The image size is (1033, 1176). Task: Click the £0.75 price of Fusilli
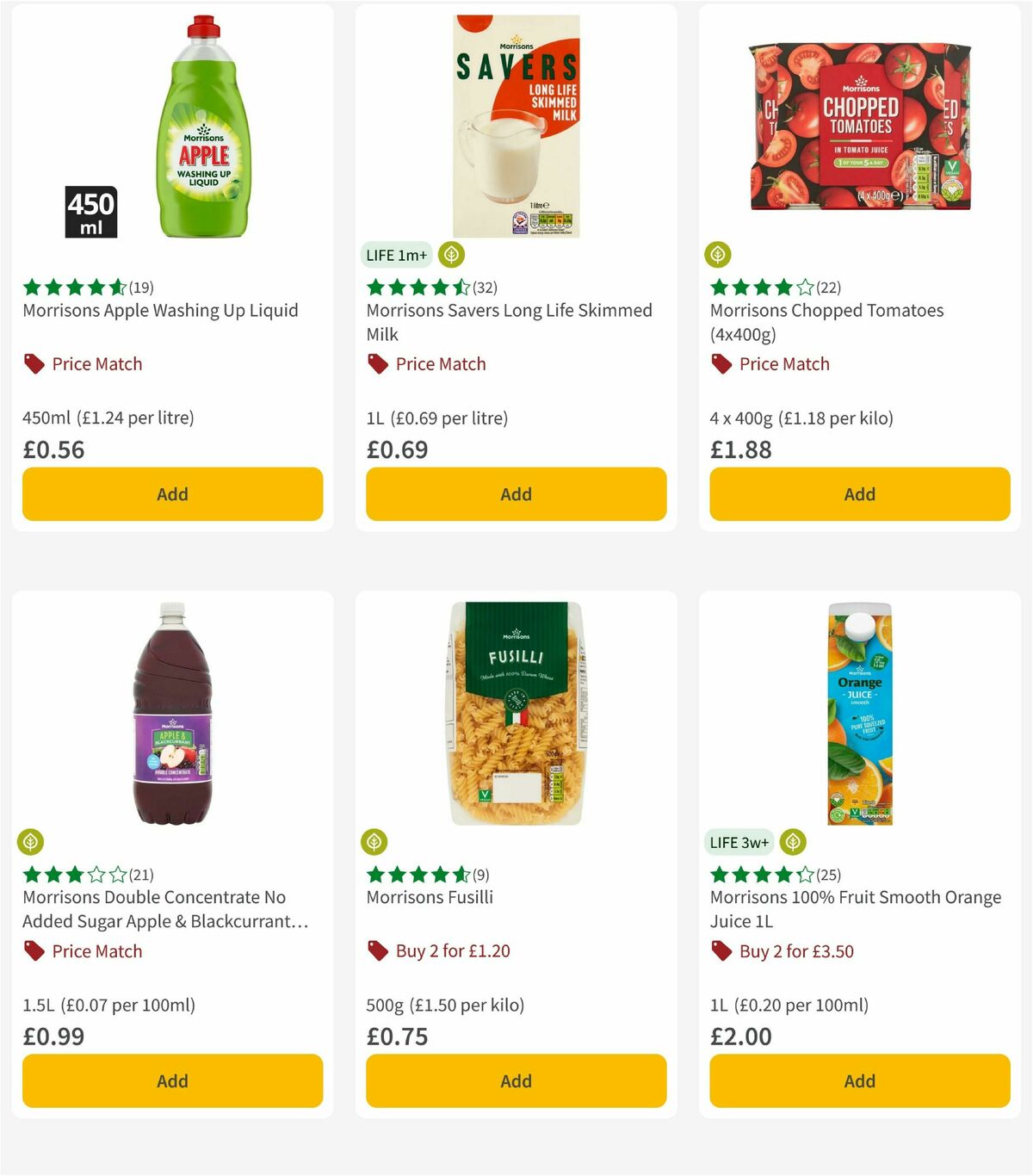(398, 1037)
